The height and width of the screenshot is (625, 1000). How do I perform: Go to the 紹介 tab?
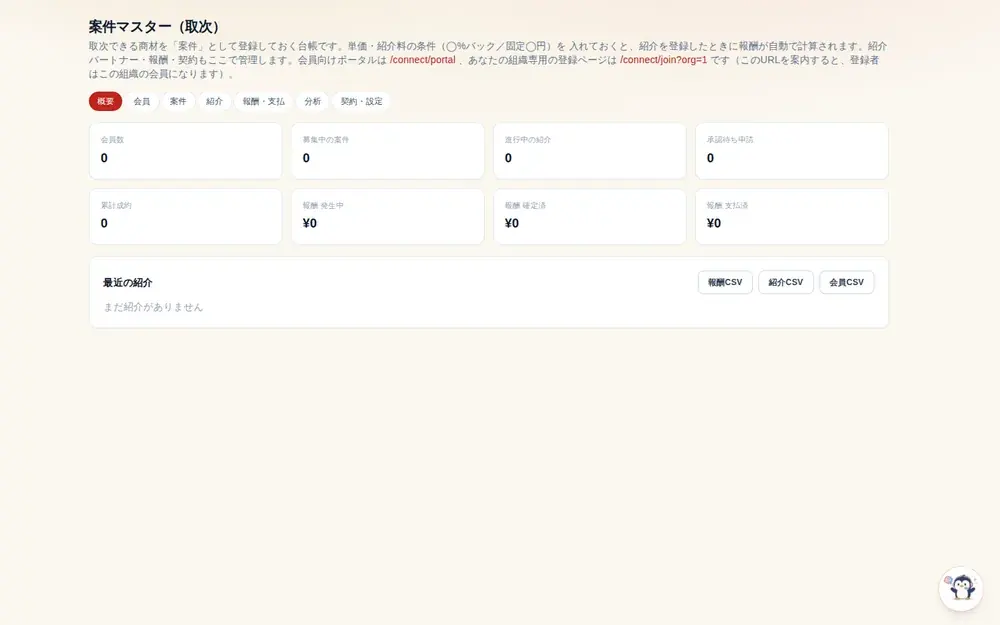(x=214, y=101)
